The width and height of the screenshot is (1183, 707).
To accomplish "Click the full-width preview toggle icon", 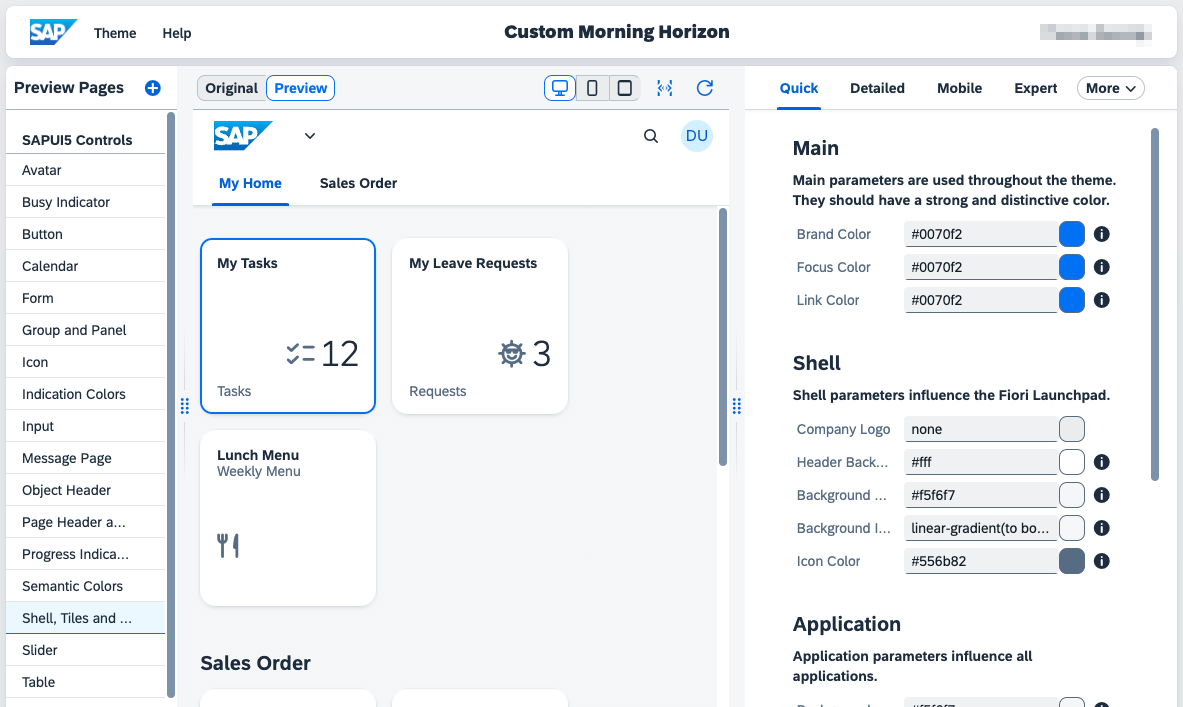I will [x=665, y=88].
